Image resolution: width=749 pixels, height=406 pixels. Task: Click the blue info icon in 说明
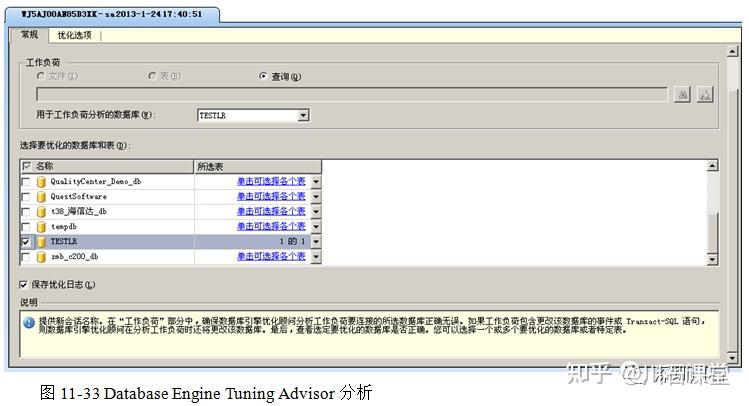pos(29,323)
